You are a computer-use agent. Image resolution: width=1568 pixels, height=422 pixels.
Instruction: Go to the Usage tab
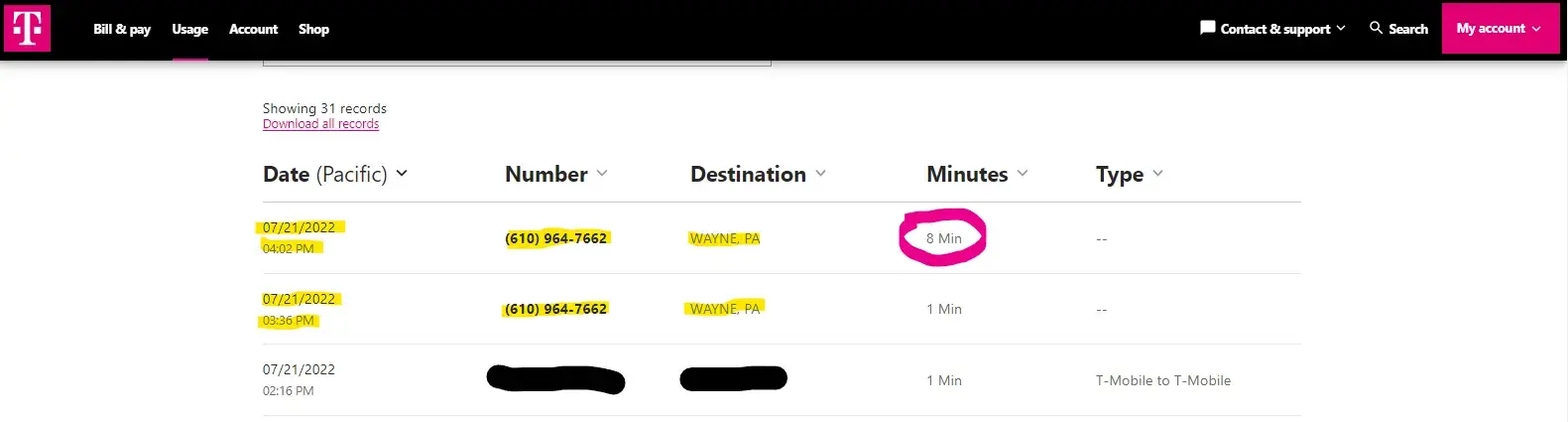coord(189,29)
